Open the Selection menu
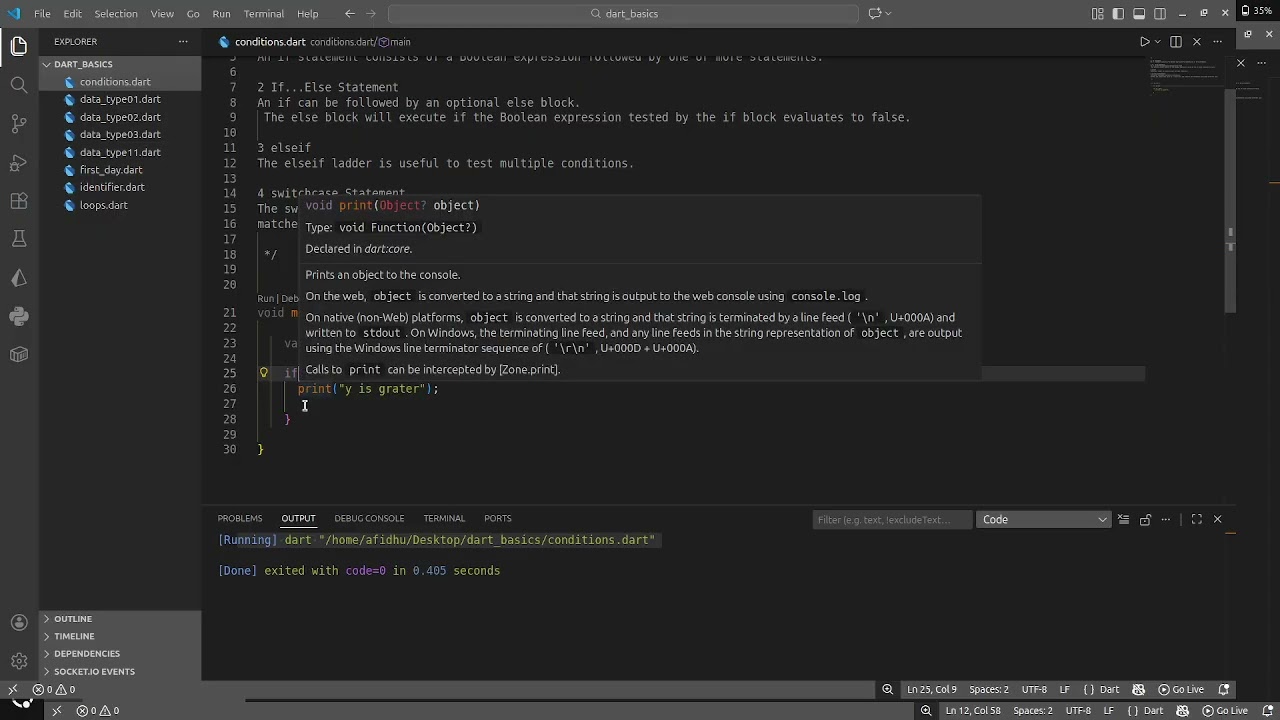 [116, 14]
